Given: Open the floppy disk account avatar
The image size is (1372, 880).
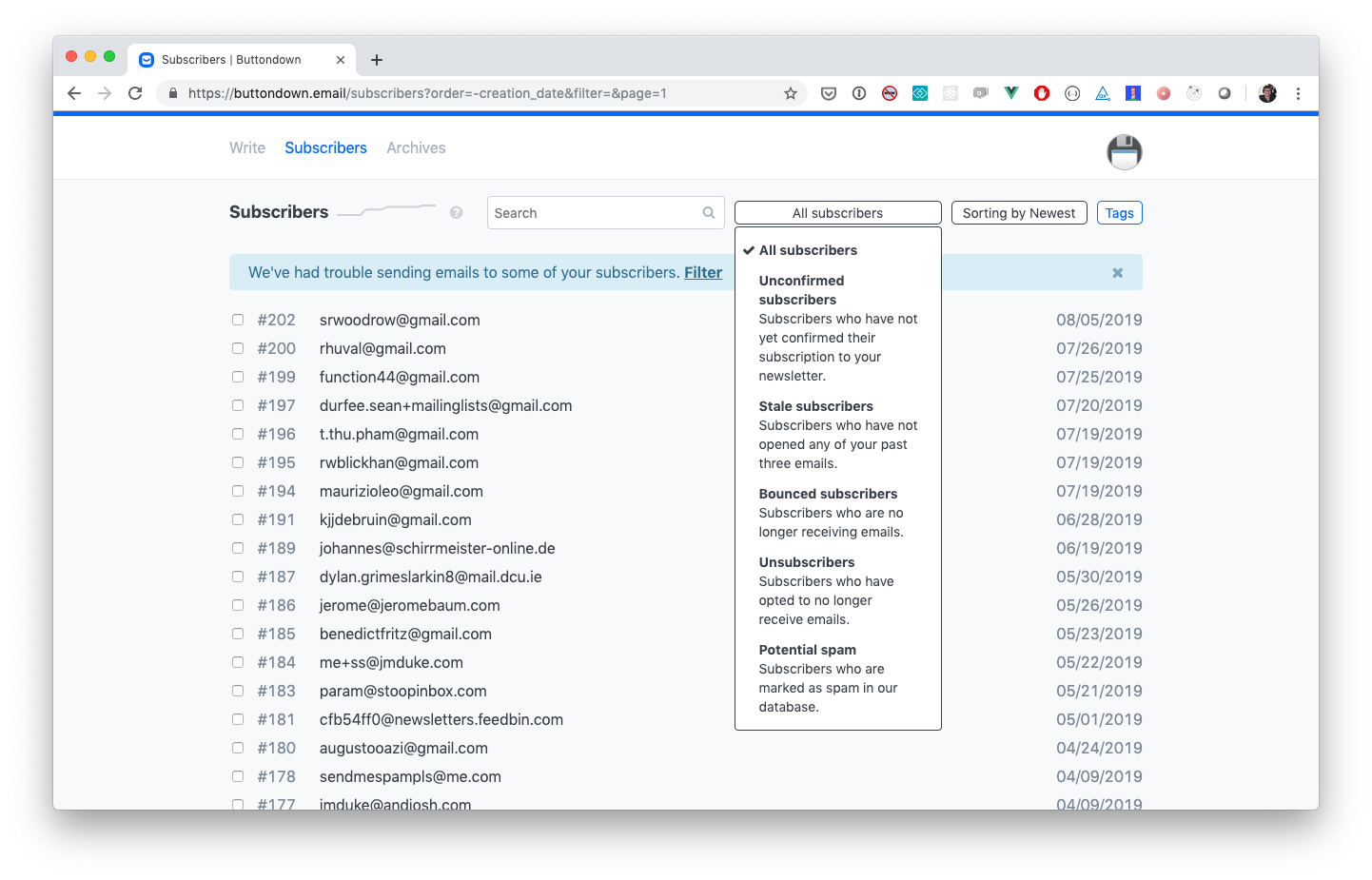Looking at the screenshot, I should (1124, 152).
